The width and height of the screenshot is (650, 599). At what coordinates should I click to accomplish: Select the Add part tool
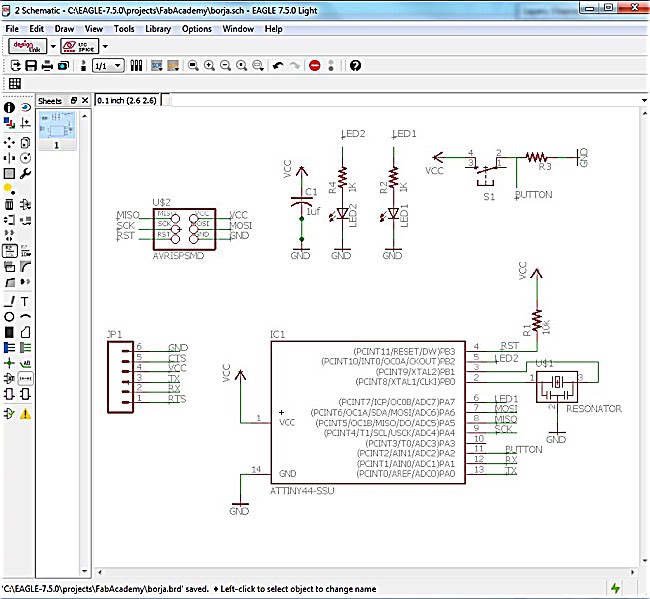(x=25, y=204)
